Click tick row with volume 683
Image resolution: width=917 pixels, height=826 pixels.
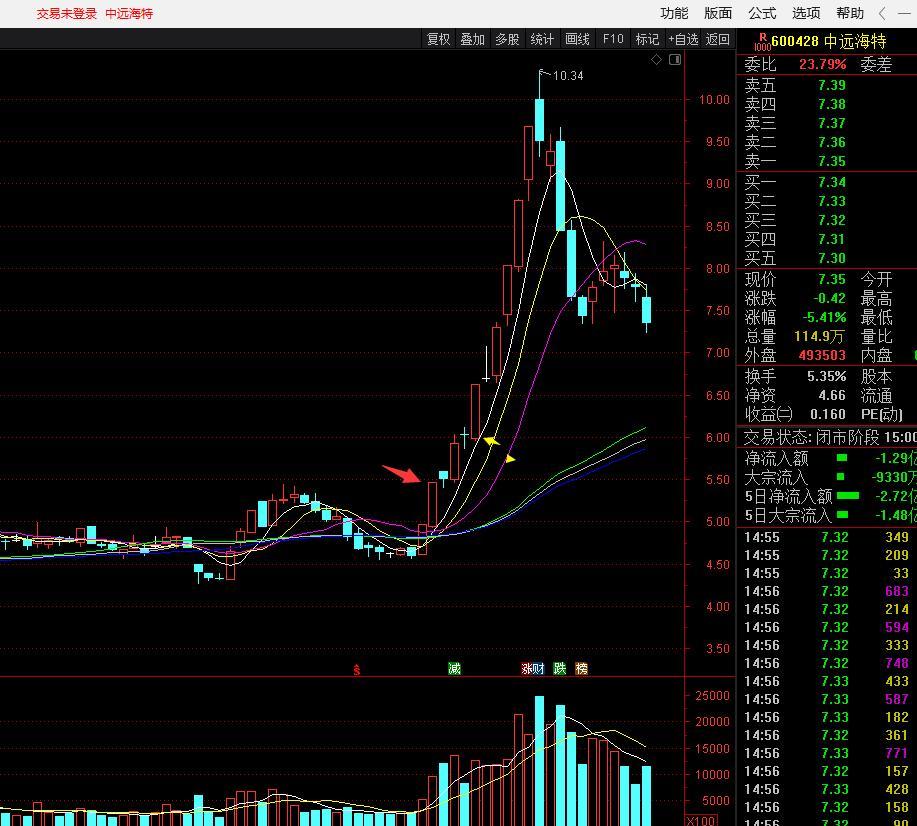826,591
